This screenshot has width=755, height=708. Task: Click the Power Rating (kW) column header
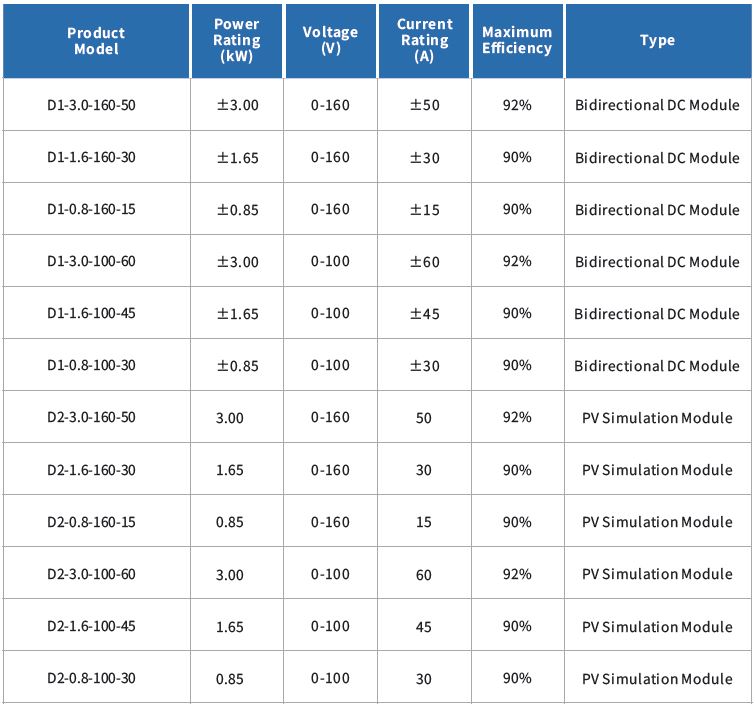point(237,41)
